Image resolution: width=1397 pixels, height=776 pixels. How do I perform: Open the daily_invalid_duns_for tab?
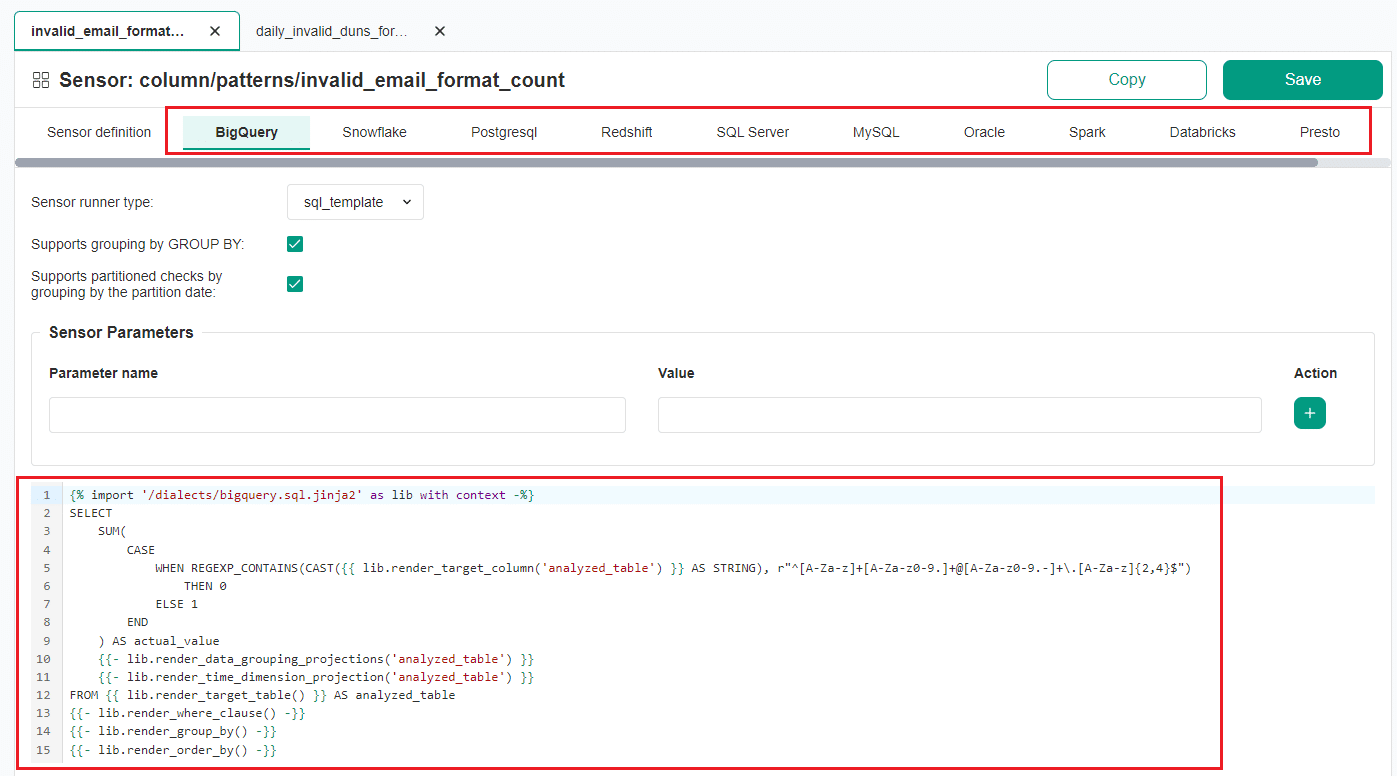point(331,31)
